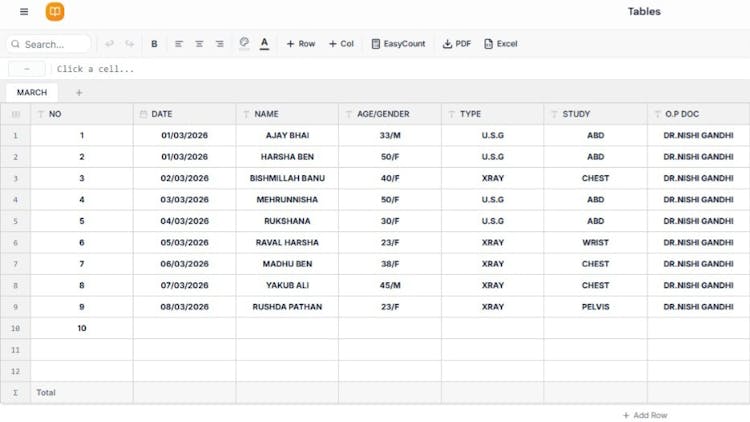This screenshot has width=750, height=422.
Task: Click the Add Row link below table
Action: [645, 415]
